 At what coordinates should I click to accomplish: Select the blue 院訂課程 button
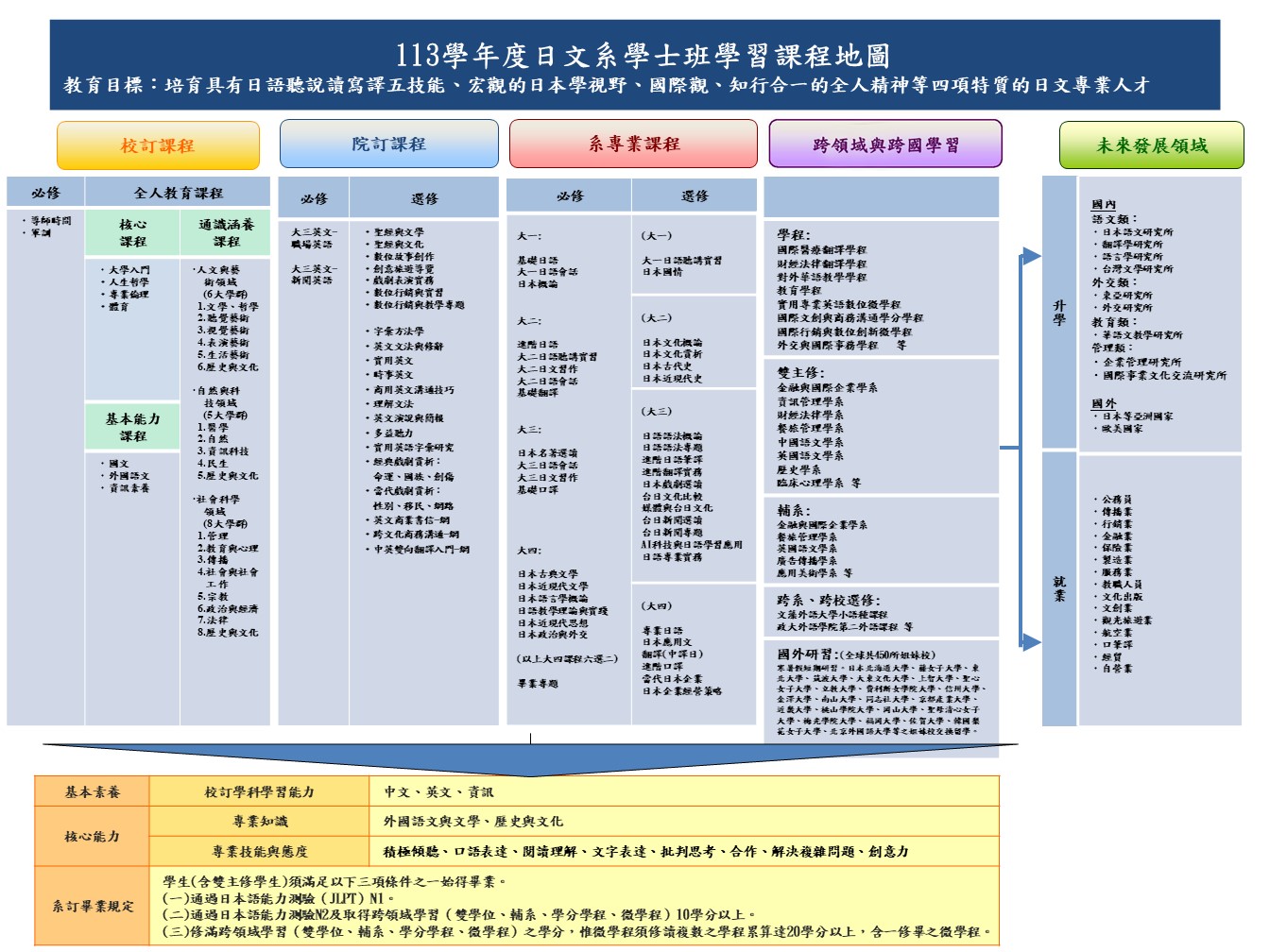click(x=388, y=144)
